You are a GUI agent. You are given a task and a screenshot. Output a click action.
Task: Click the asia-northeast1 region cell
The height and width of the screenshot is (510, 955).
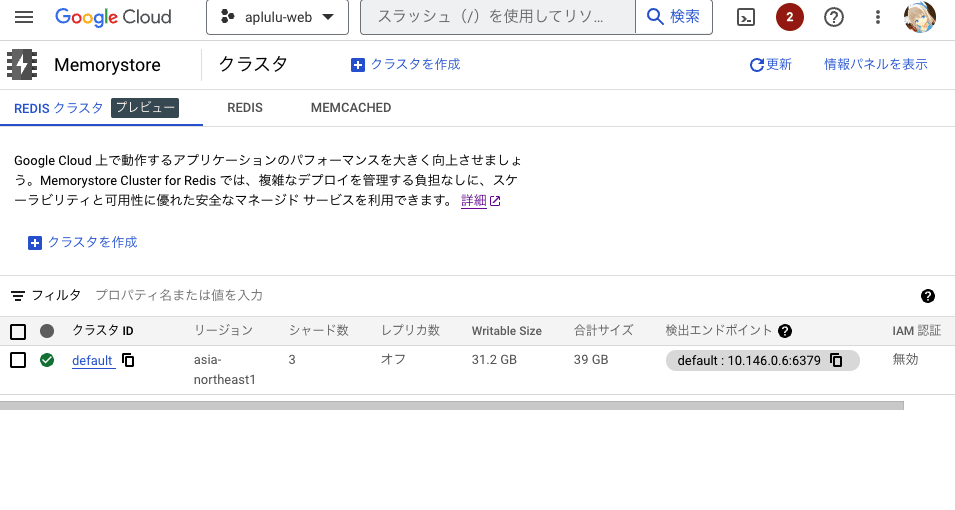click(225, 370)
